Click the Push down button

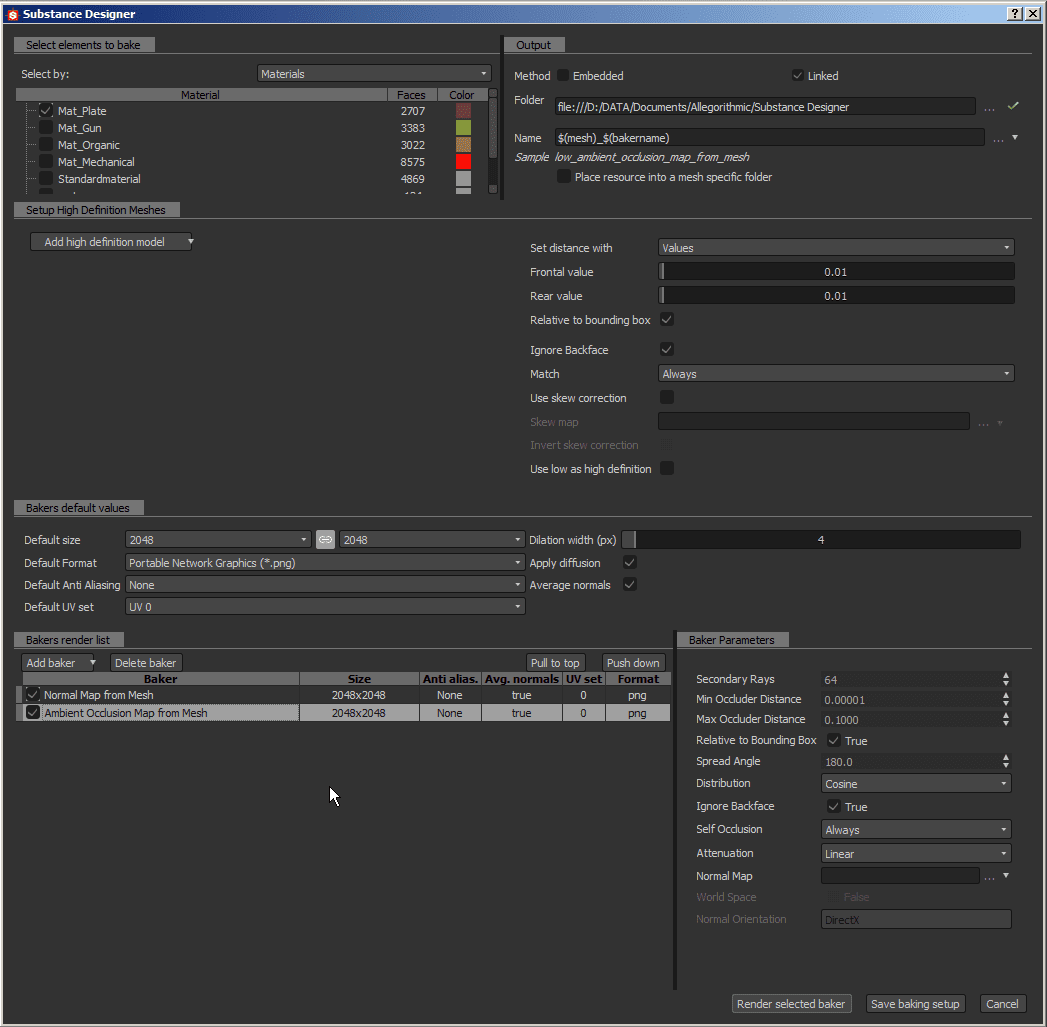pyautogui.click(x=633, y=662)
